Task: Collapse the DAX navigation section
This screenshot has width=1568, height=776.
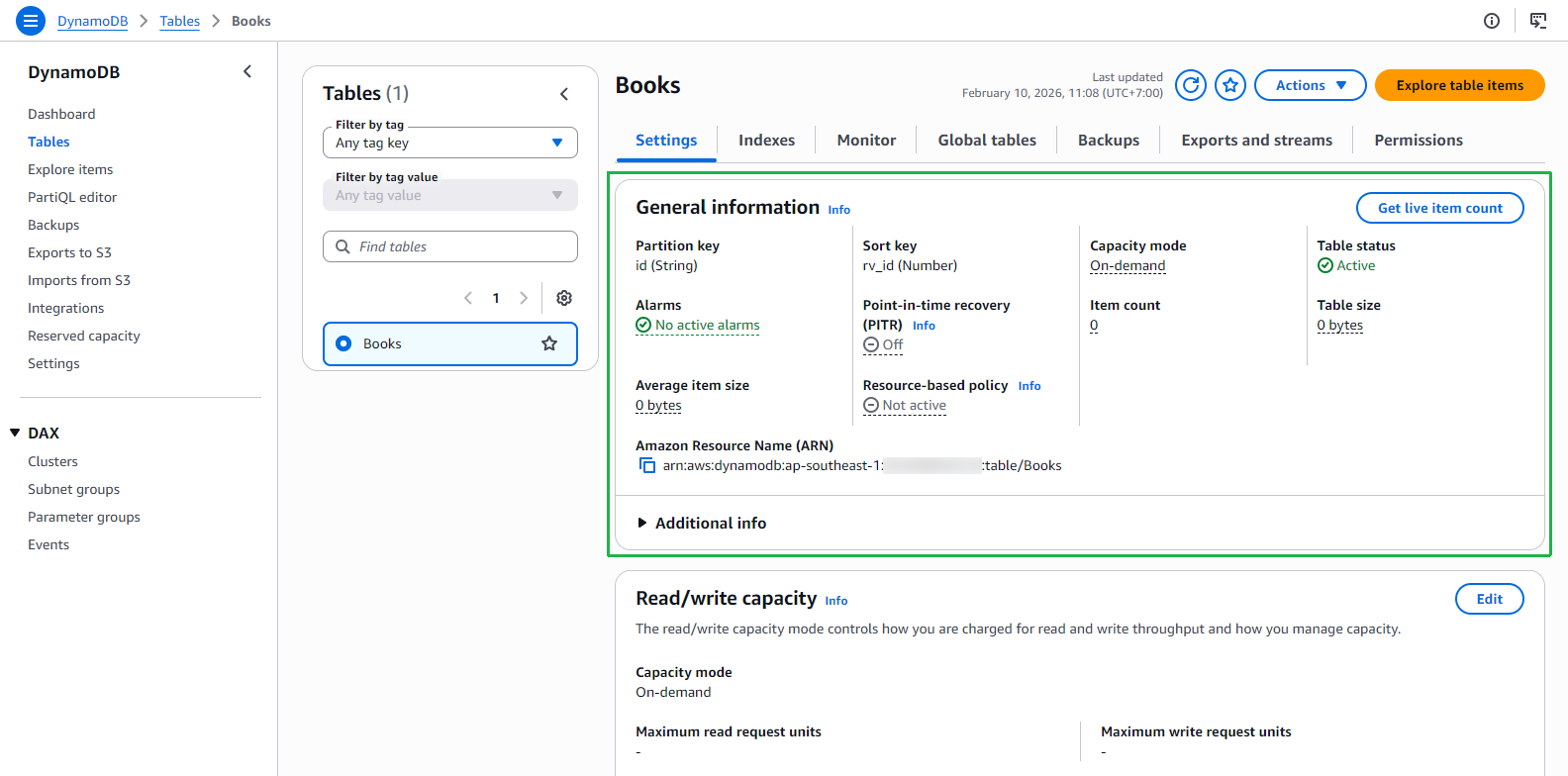Action: [x=15, y=433]
